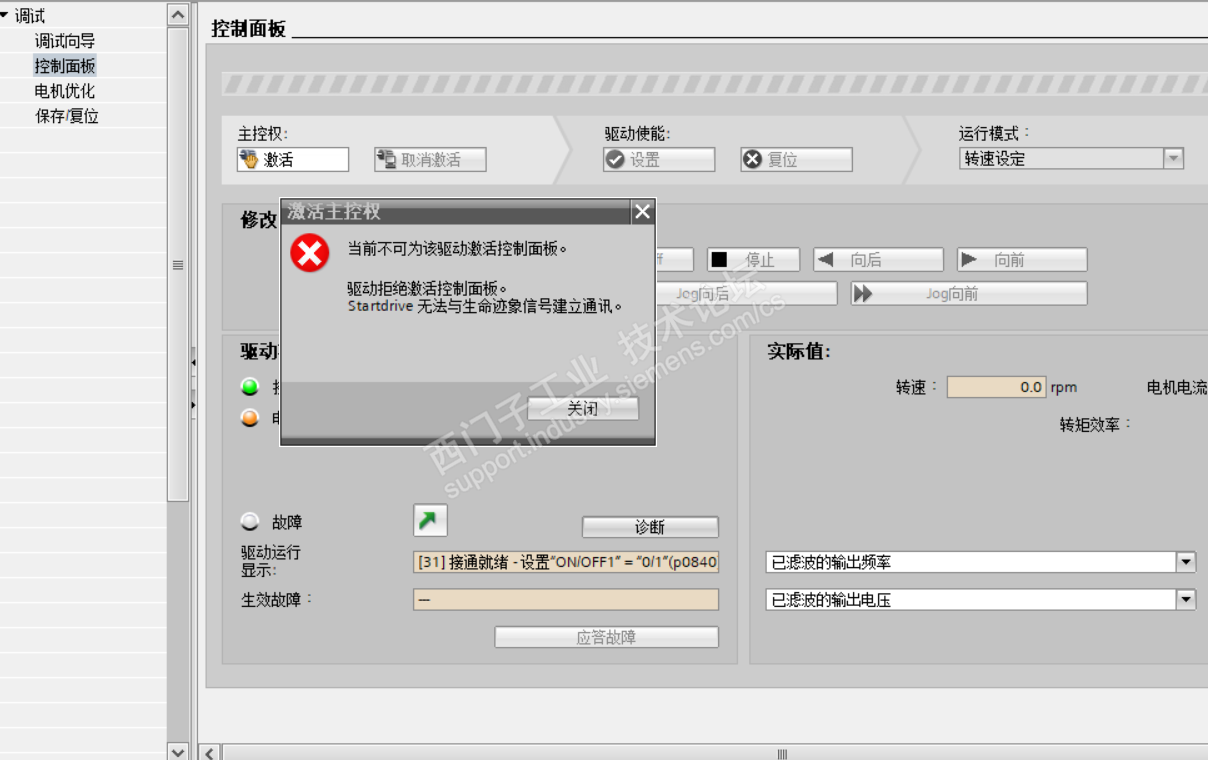The width and height of the screenshot is (1208, 760).
Task: Click the 激活 master control button
Action: [293, 159]
